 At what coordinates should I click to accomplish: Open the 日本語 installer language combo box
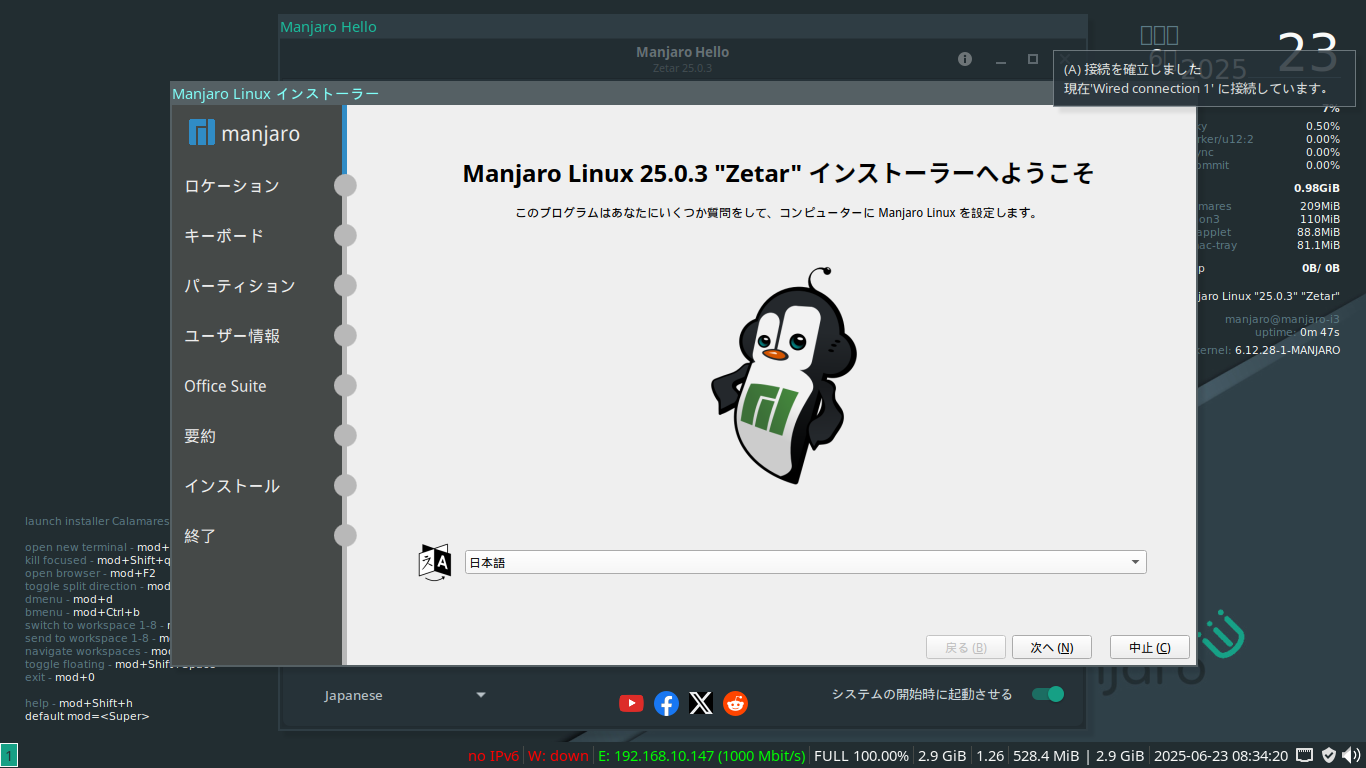(x=806, y=562)
